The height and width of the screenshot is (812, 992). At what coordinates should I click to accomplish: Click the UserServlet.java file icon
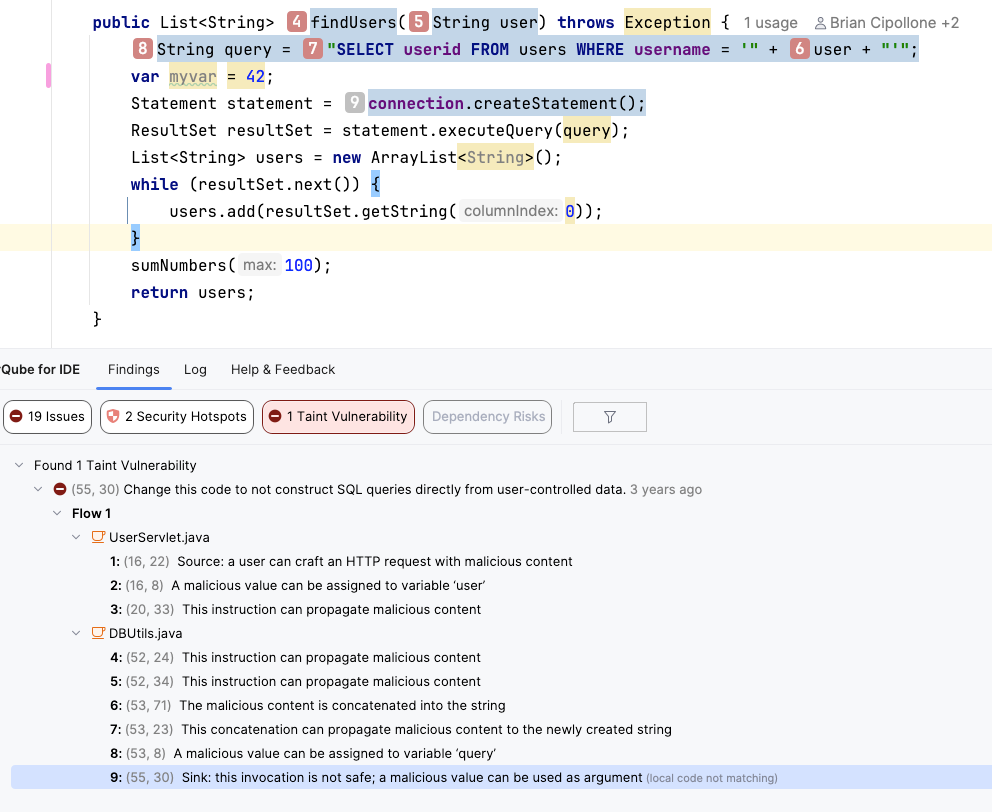98,537
